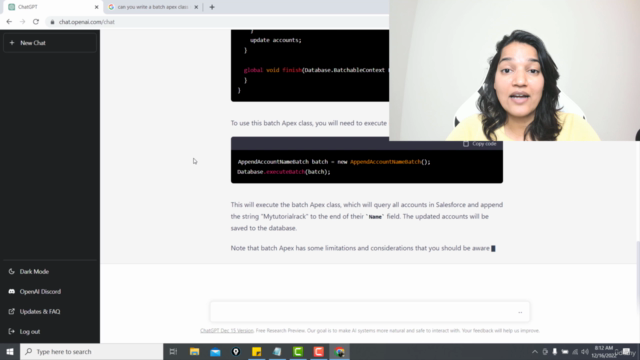Click the send message icon
This screenshot has width=640, height=360.
click(x=520, y=312)
